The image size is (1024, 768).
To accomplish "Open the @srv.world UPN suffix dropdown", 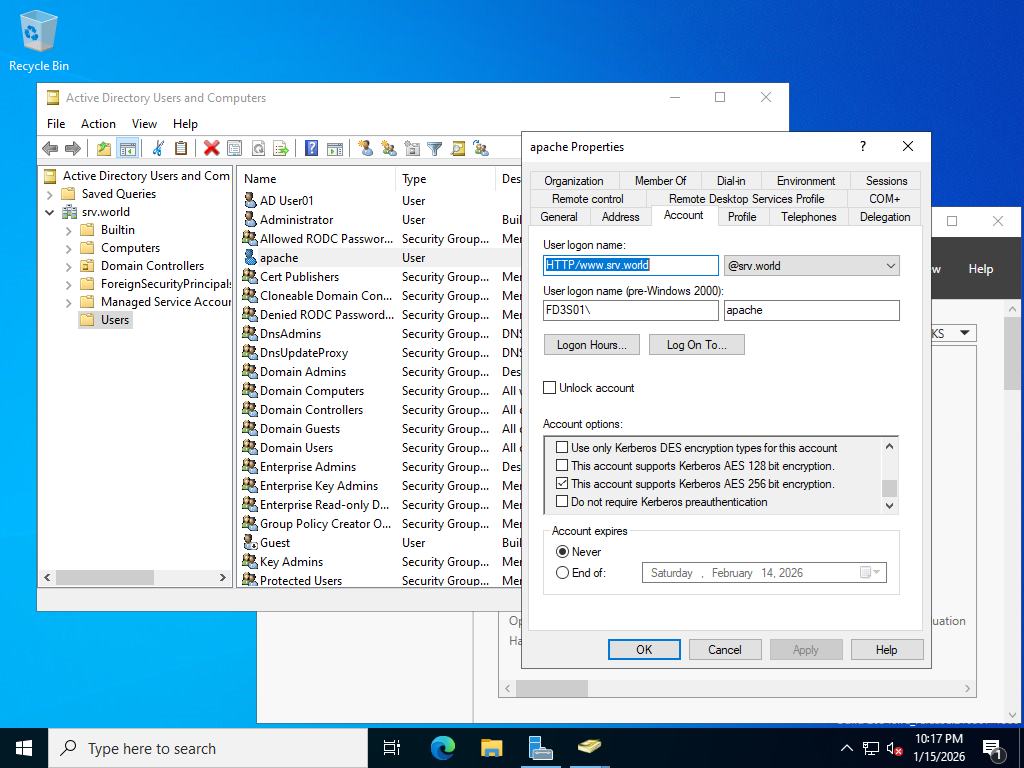I will 890,266.
